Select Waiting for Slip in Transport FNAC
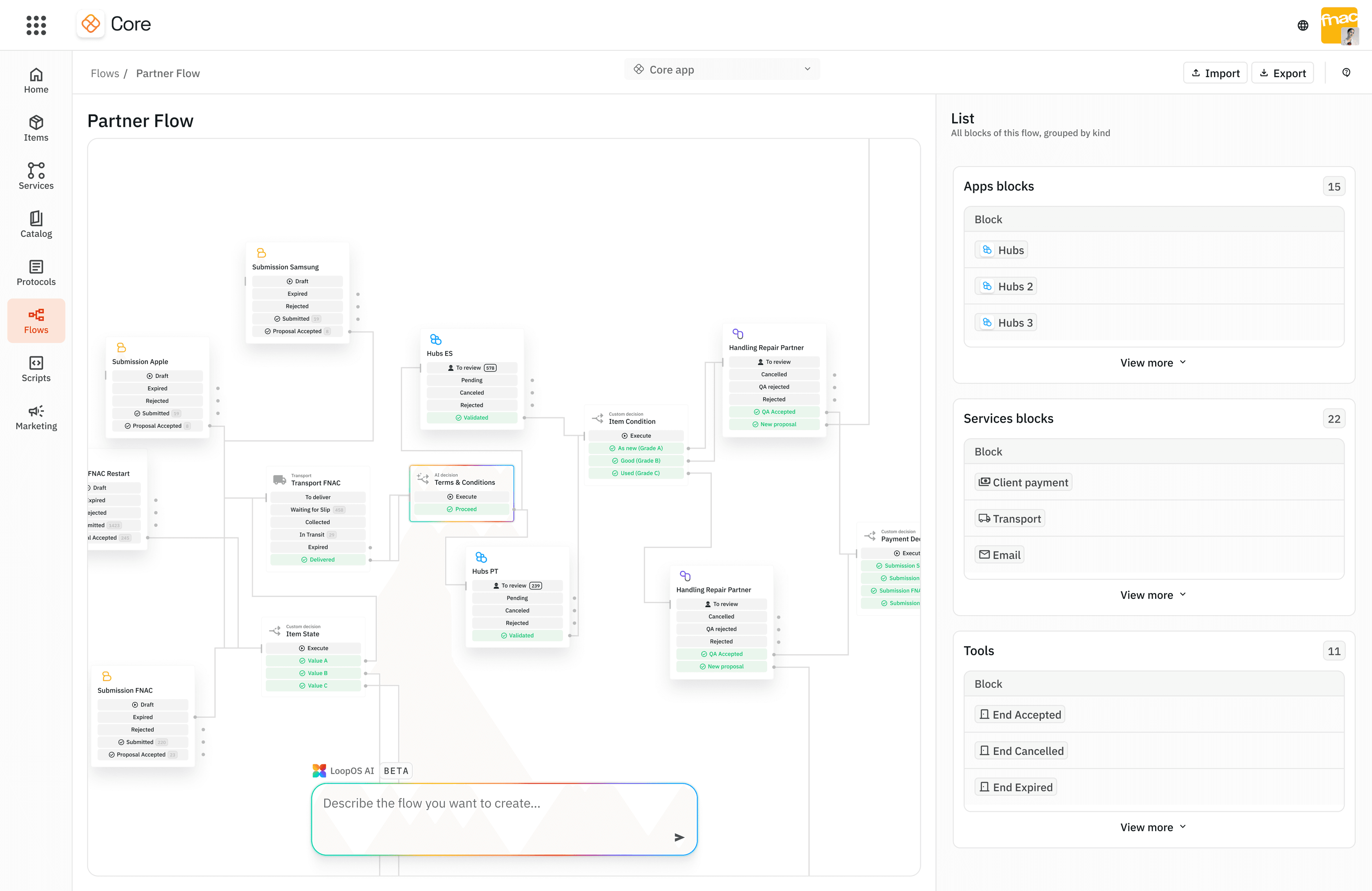1372x891 pixels. [318, 510]
